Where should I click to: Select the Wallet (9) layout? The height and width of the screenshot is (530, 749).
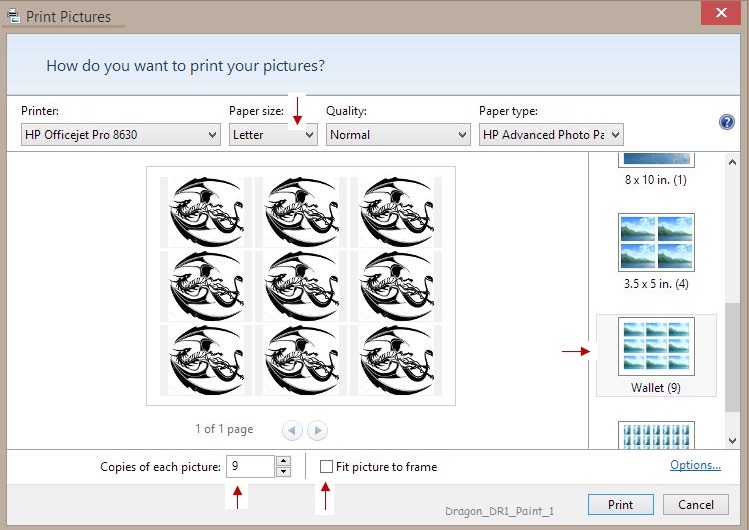coord(656,354)
